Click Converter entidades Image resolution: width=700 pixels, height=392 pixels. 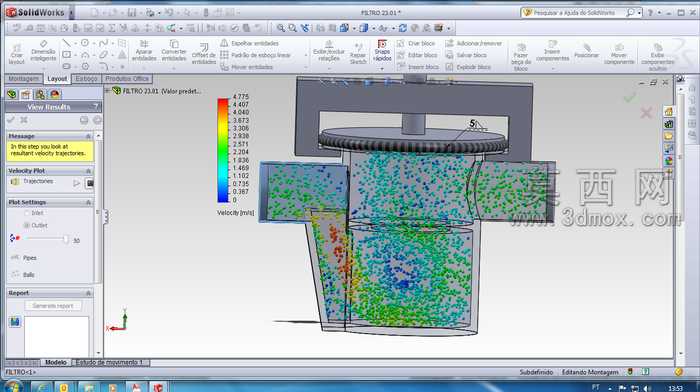[x=174, y=51]
